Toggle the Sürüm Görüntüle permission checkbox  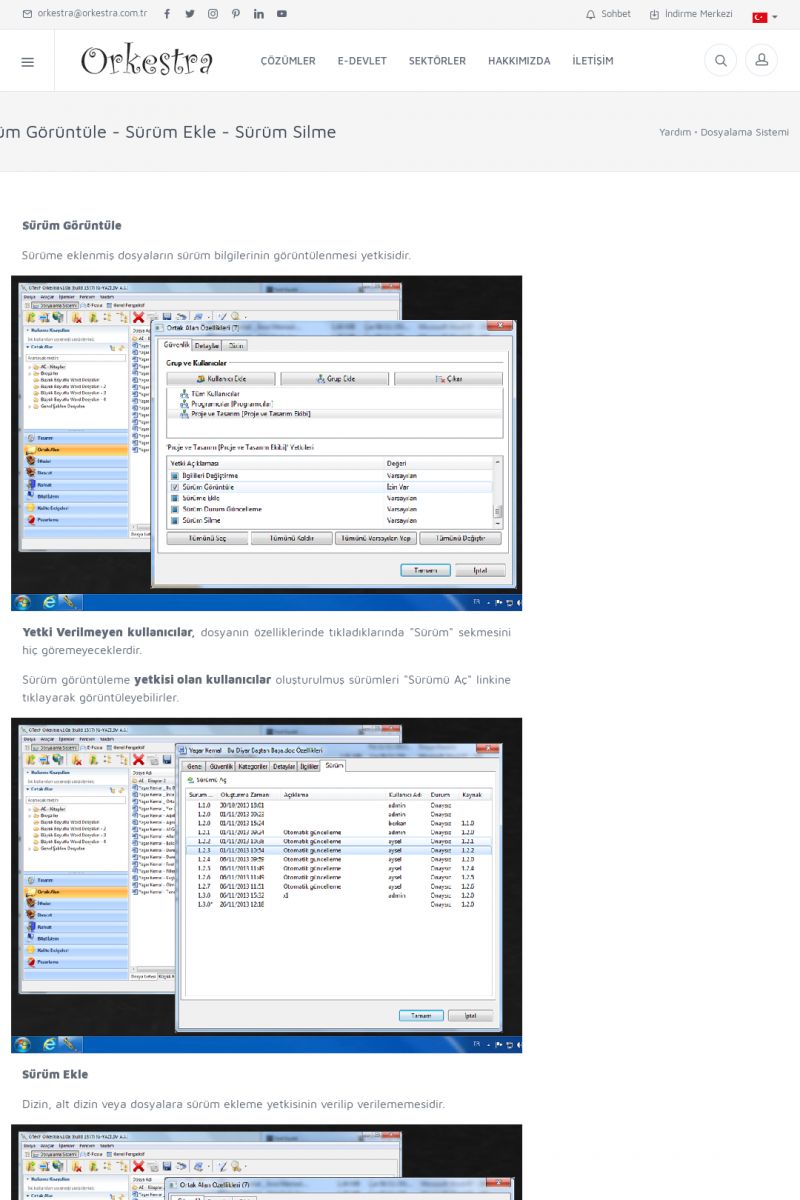(175, 487)
